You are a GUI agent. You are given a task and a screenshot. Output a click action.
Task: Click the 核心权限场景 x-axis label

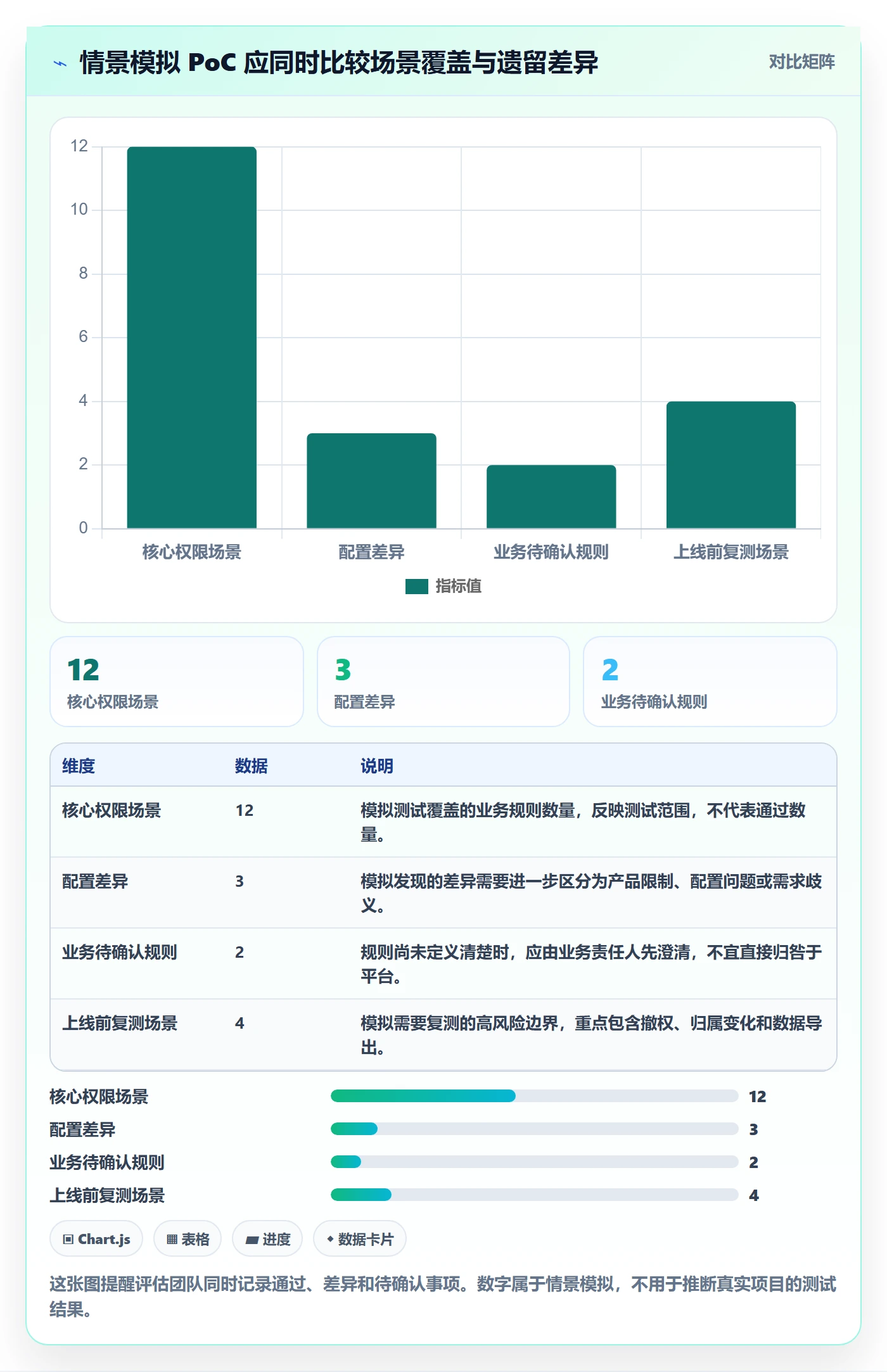click(192, 552)
